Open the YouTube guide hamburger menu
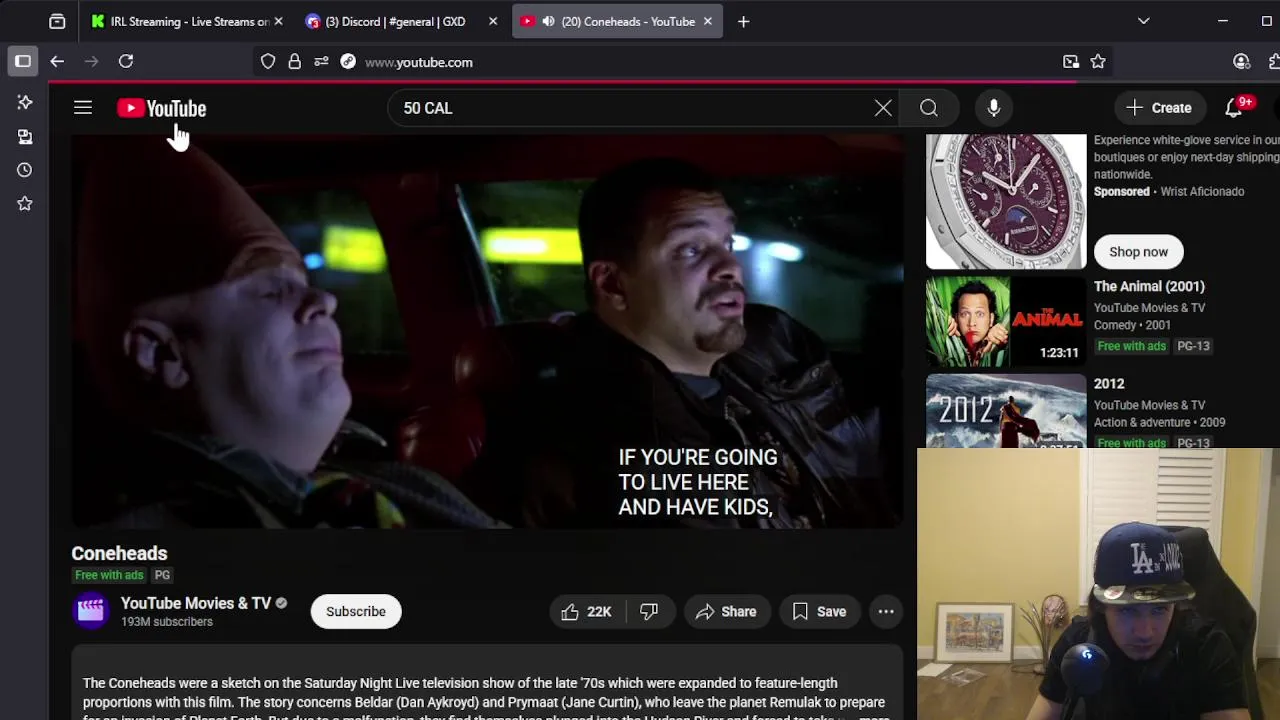 coord(83,108)
